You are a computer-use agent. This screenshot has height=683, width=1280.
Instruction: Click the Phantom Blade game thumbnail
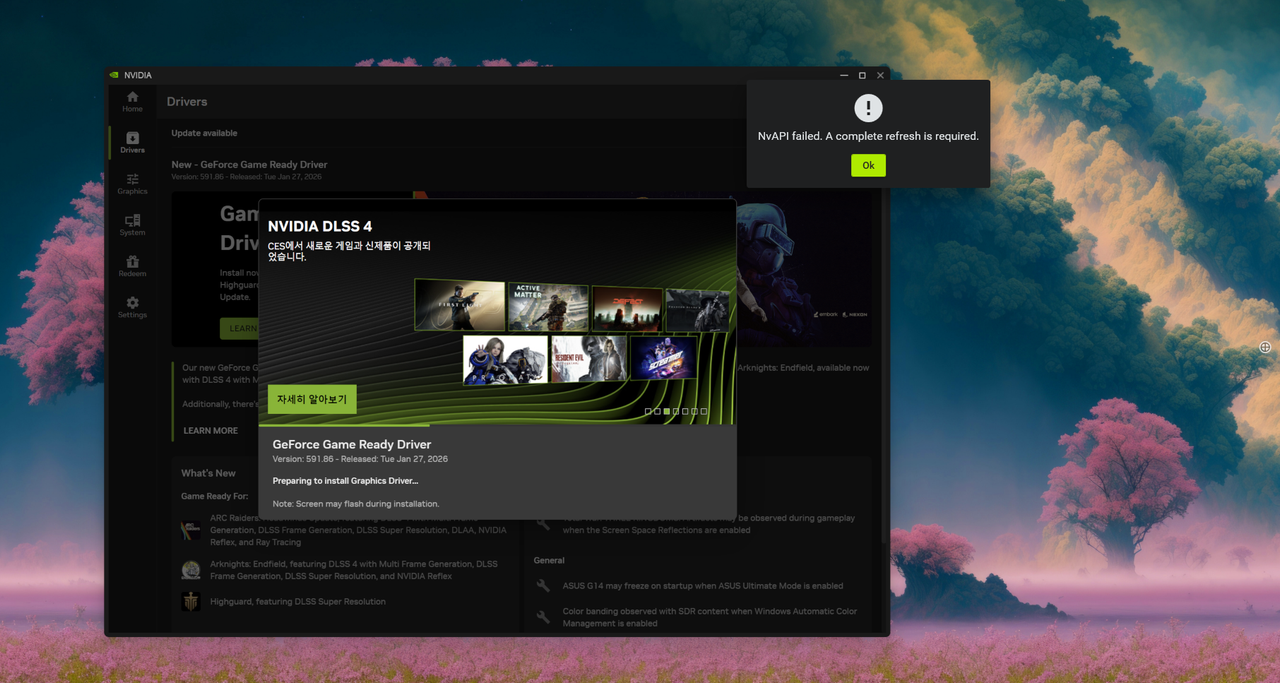(x=697, y=310)
